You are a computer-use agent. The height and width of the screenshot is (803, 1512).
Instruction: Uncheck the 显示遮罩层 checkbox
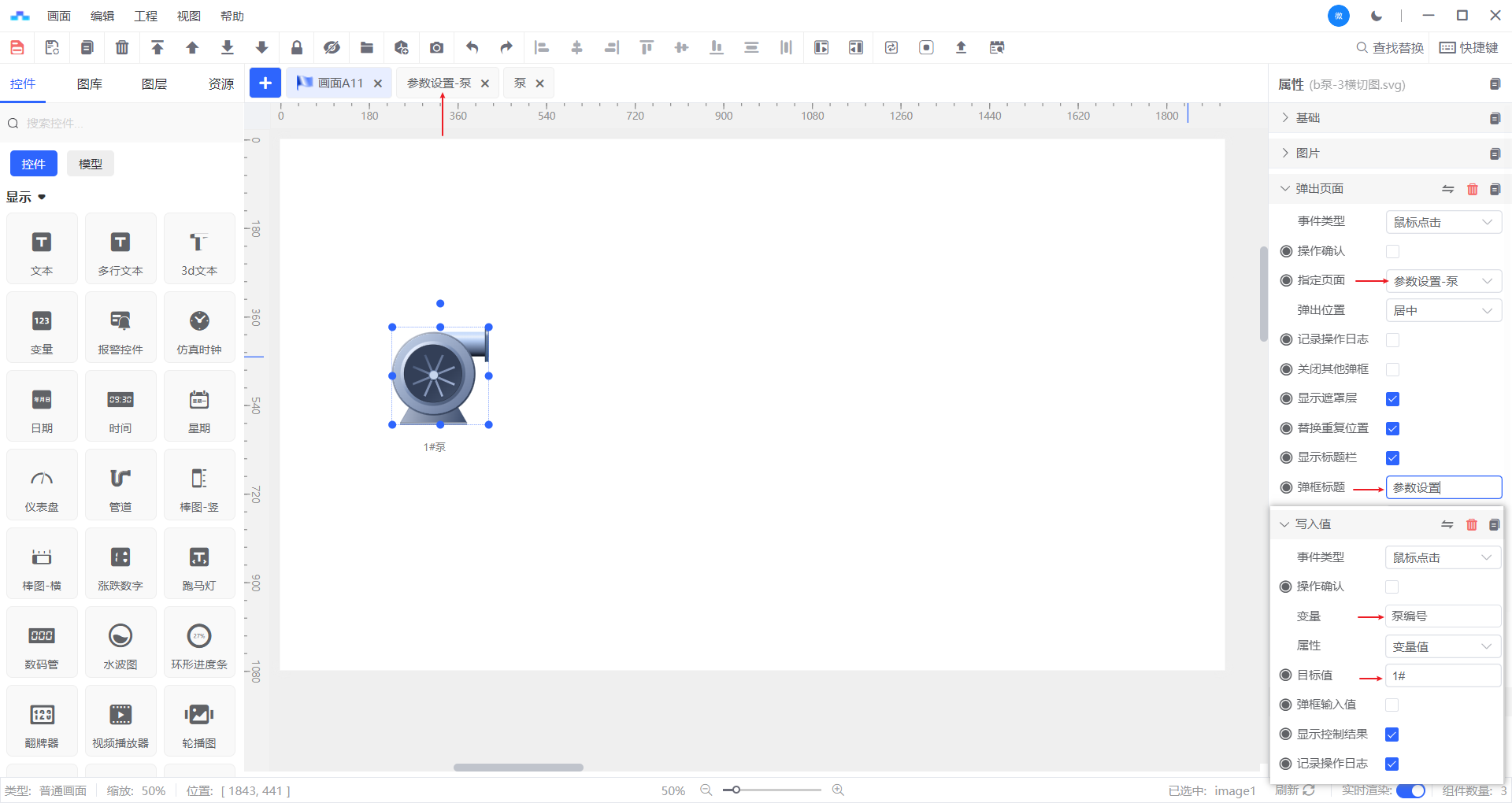coord(1392,399)
